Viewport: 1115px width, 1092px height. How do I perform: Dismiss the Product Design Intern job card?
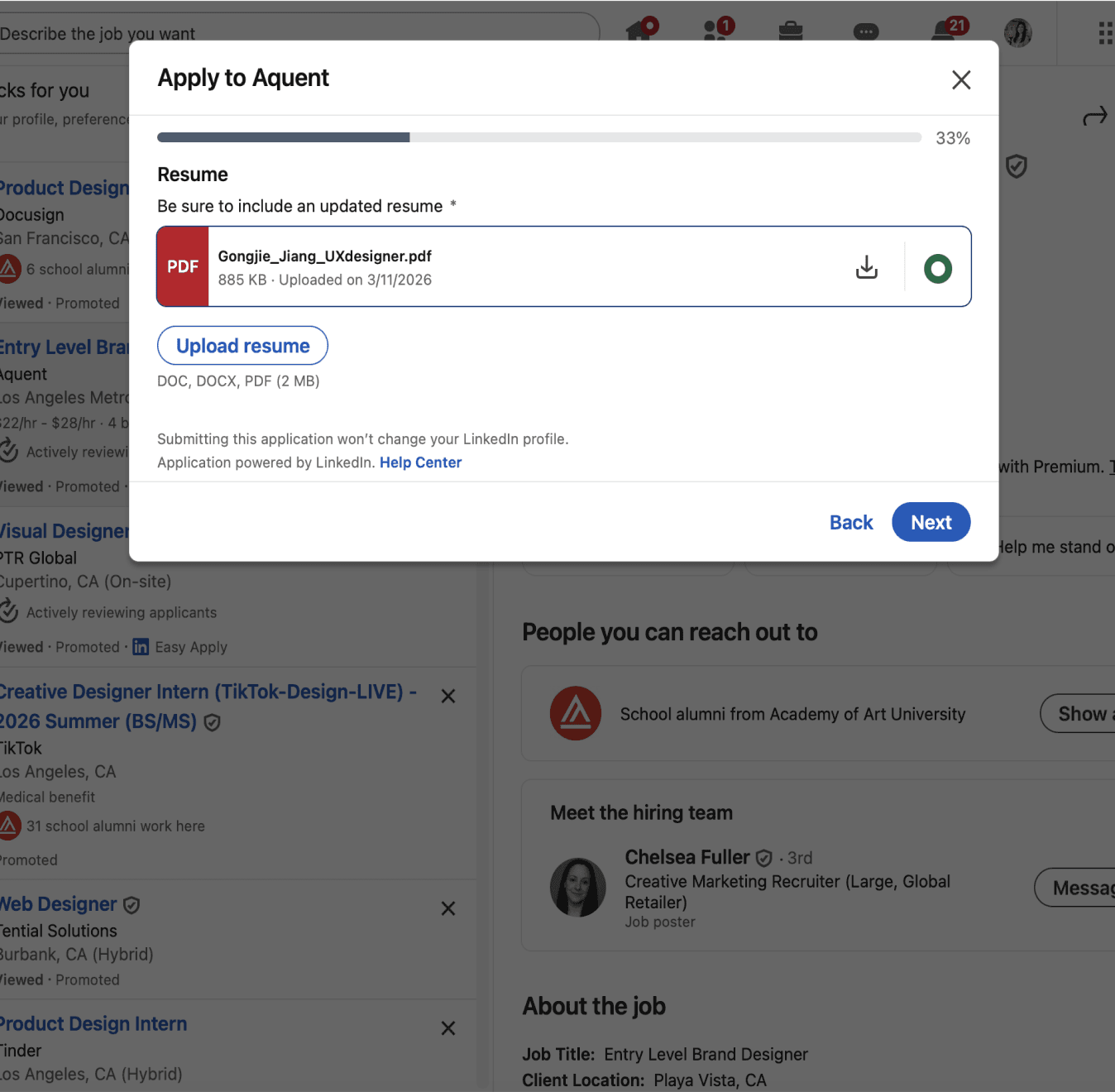[448, 1028]
